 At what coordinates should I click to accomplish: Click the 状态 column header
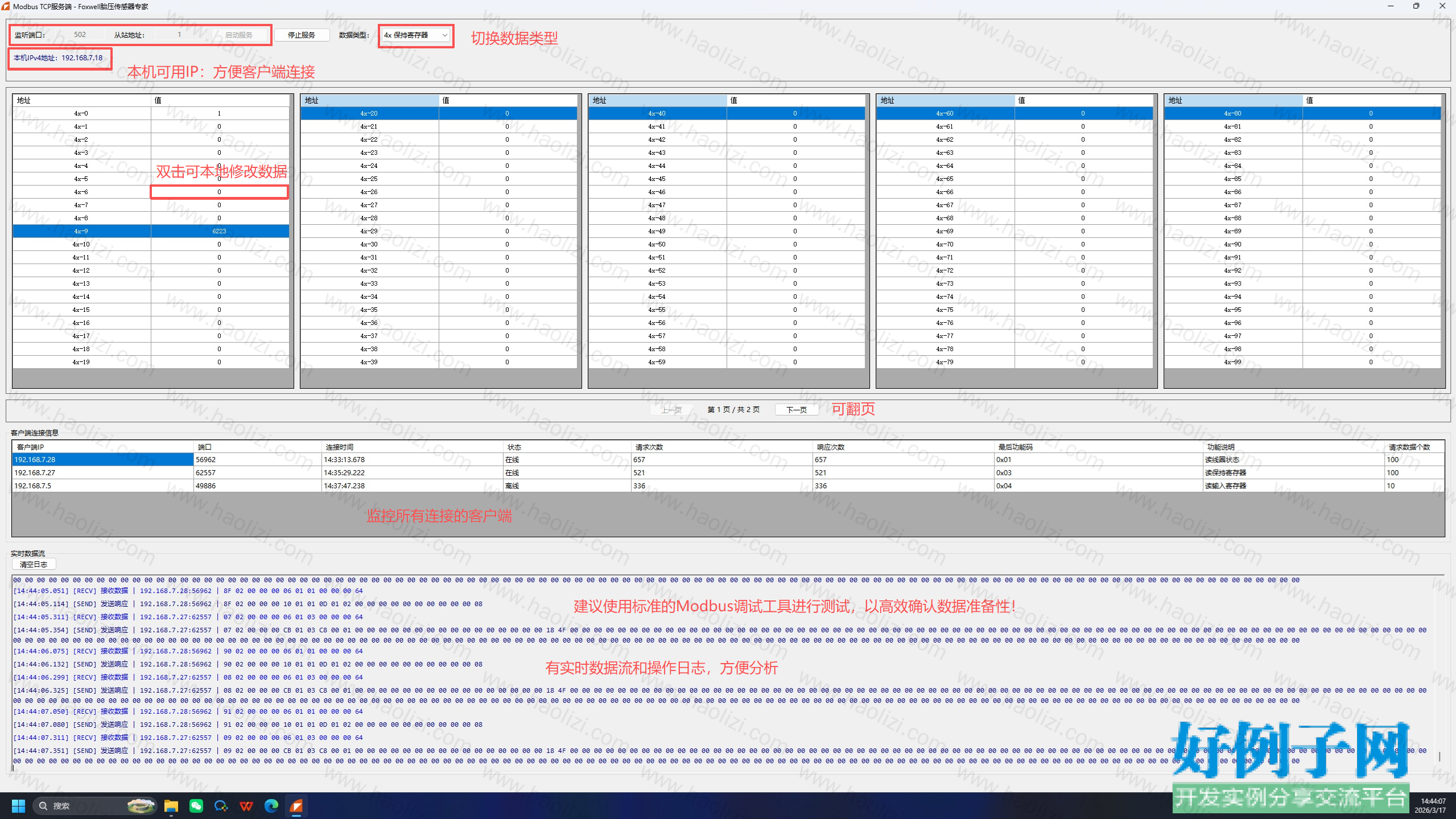pyautogui.click(x=567, y=447)
